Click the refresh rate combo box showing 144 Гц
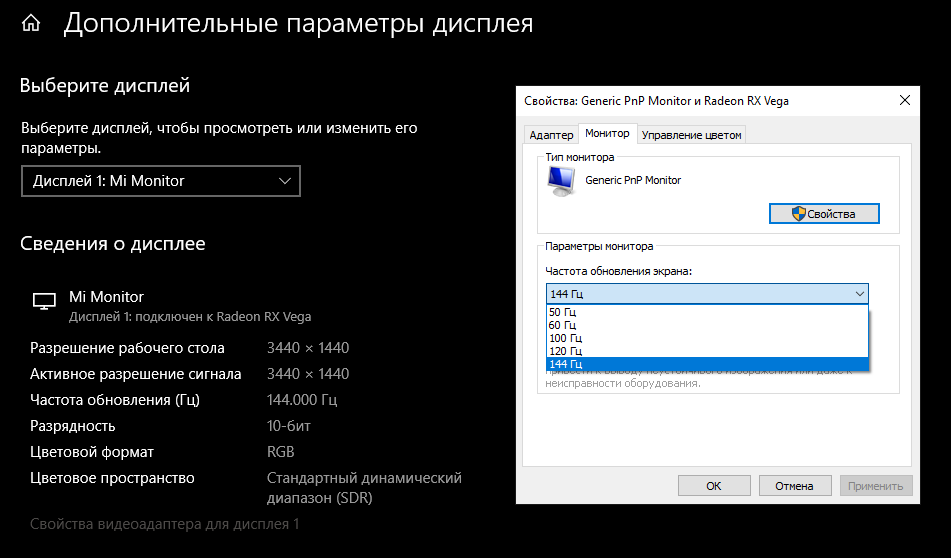The width and height of the screenshot is (951, 558). pyautogui.click(x=707, y=294)
